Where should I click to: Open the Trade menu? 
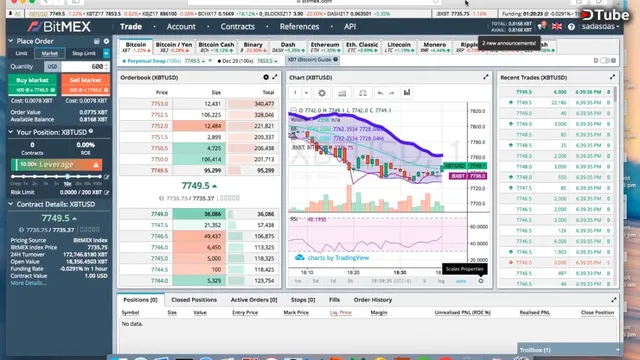pos(131,27)
